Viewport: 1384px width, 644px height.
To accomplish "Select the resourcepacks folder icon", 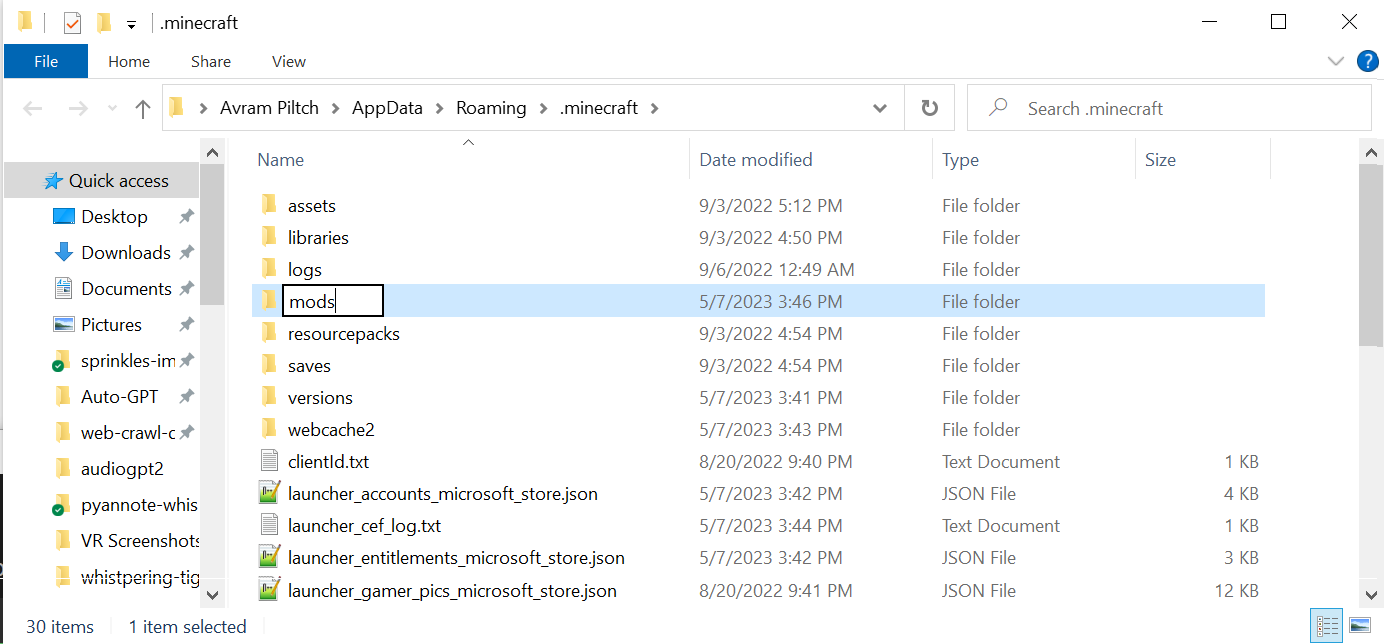I will tap(268, 333).
